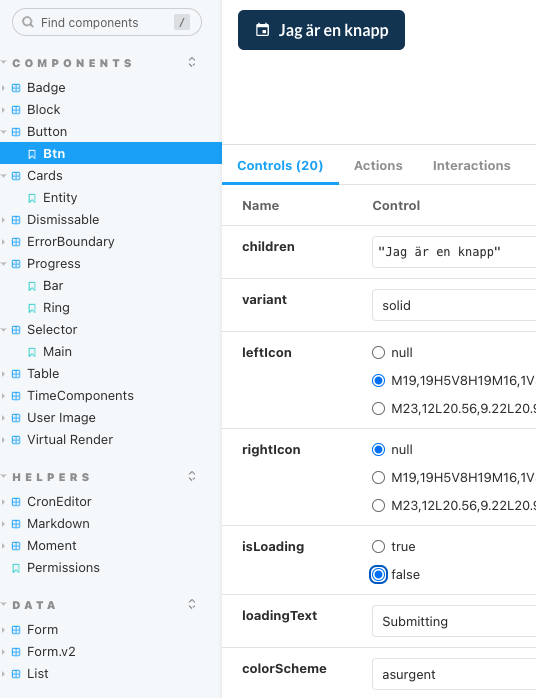Edit the children text field
This screenshot has height=698, width=536.
(x=454, y=252)
